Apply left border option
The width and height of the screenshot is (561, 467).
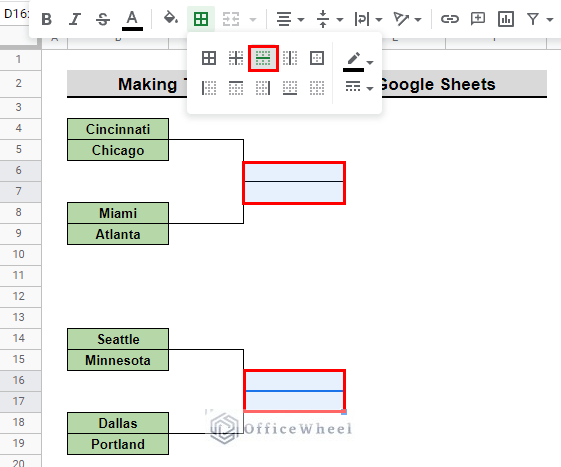[x=209, y=88]
